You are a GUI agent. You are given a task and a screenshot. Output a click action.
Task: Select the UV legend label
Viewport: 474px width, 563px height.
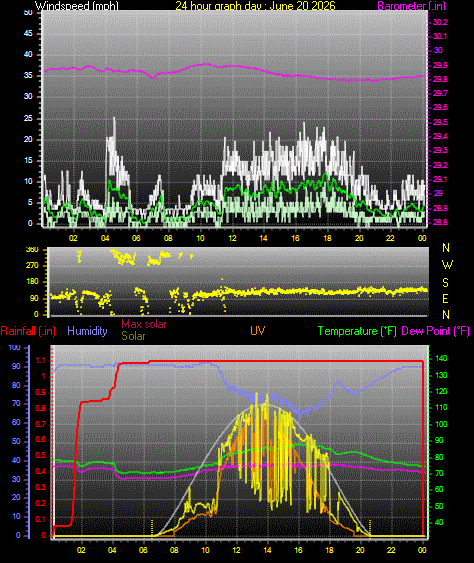pyautogui.click(x=257, y=331)
